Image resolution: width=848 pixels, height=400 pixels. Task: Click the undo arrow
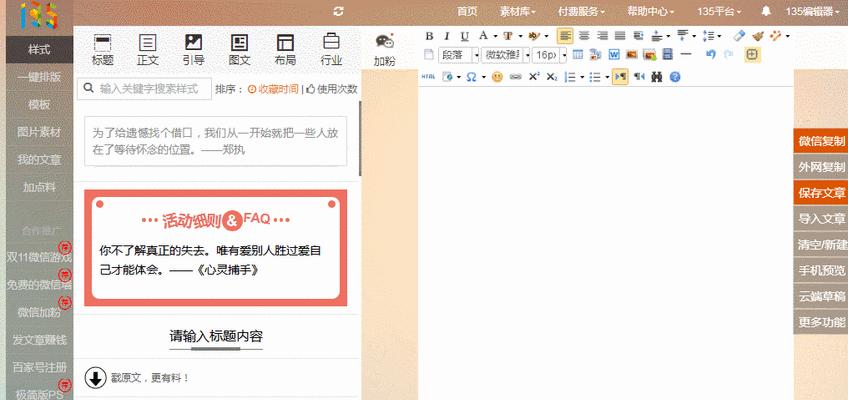(711, 55)
